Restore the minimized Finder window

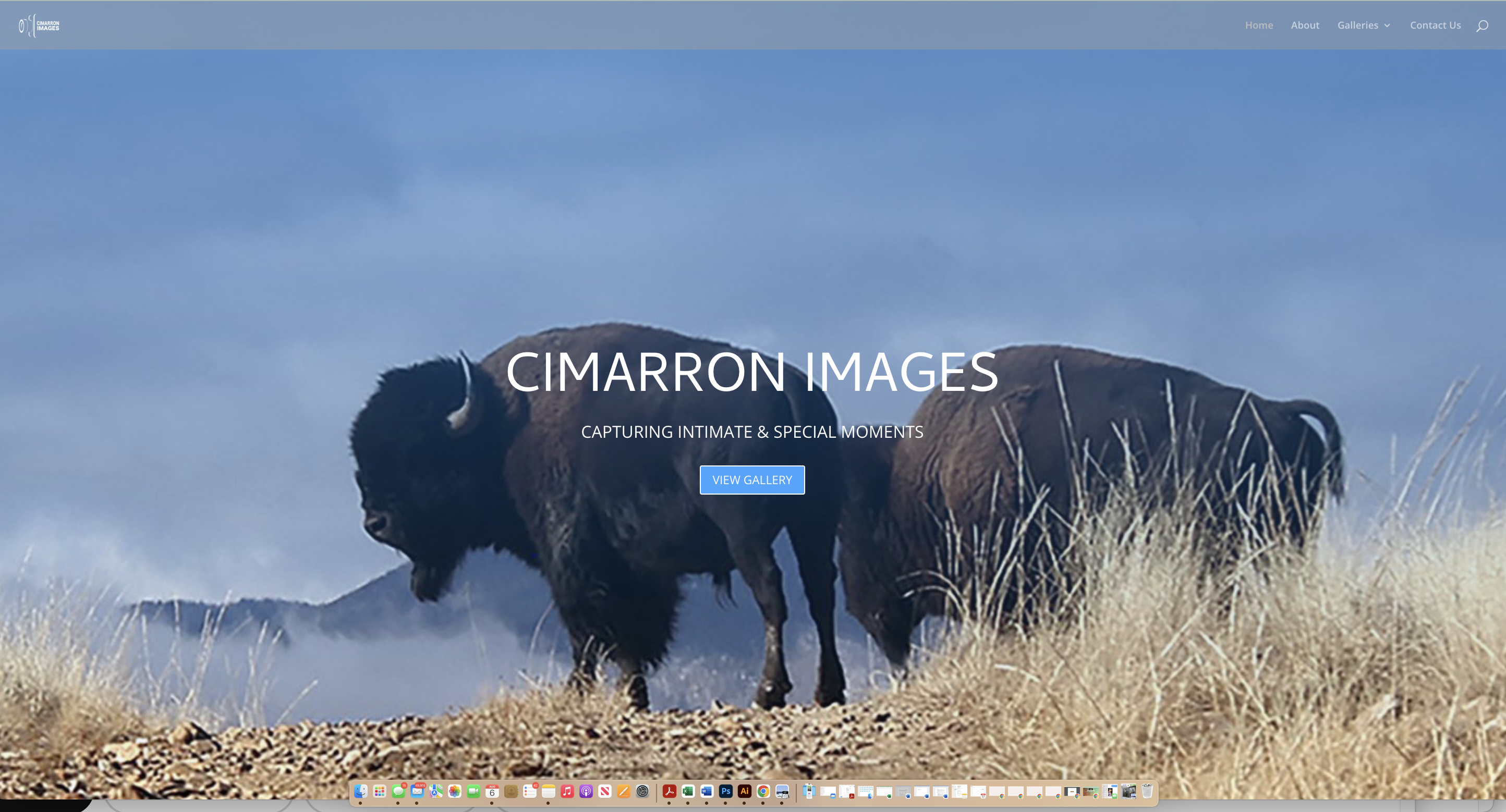click(866, 792)
